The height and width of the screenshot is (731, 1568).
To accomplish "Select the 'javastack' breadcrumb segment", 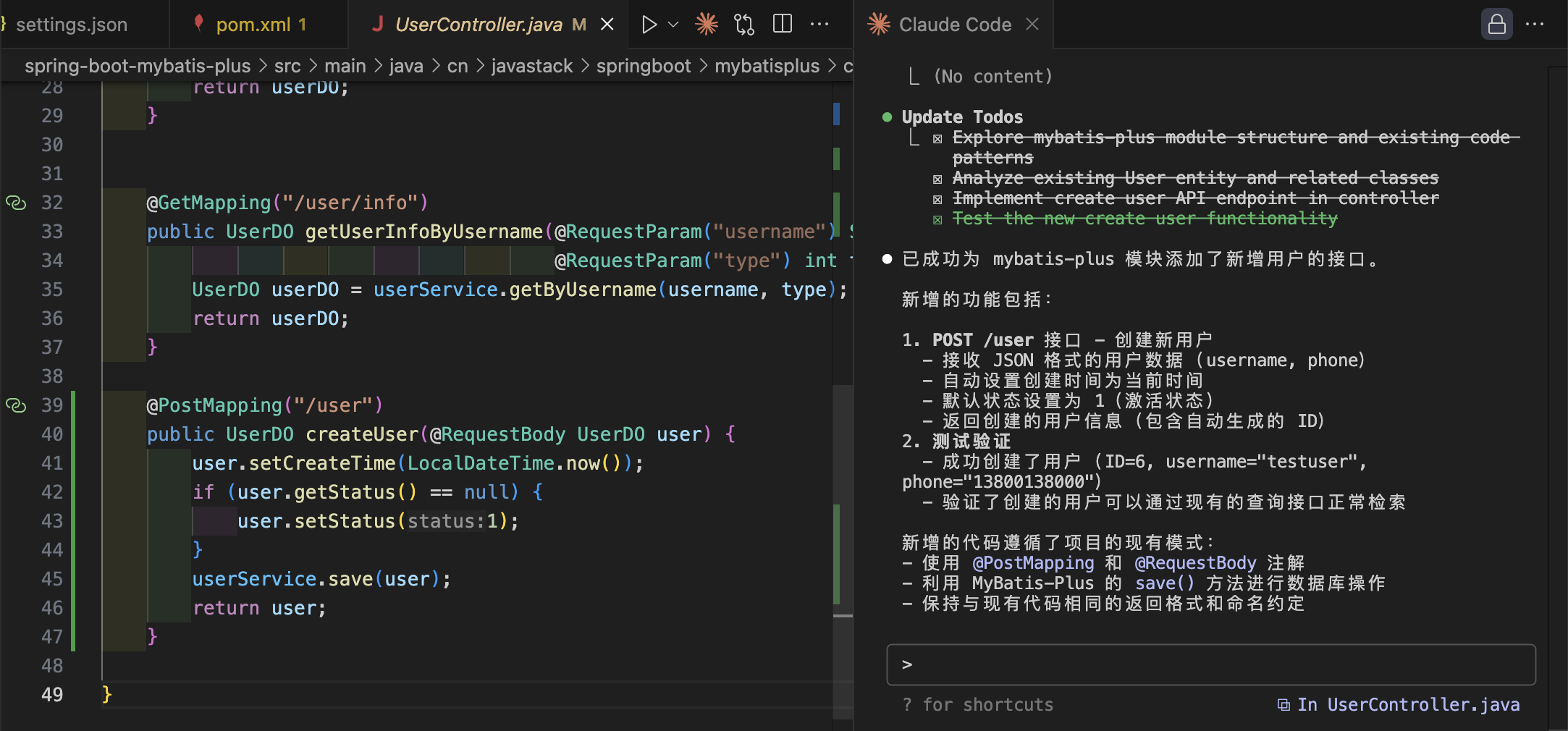I will click(531, 66).
